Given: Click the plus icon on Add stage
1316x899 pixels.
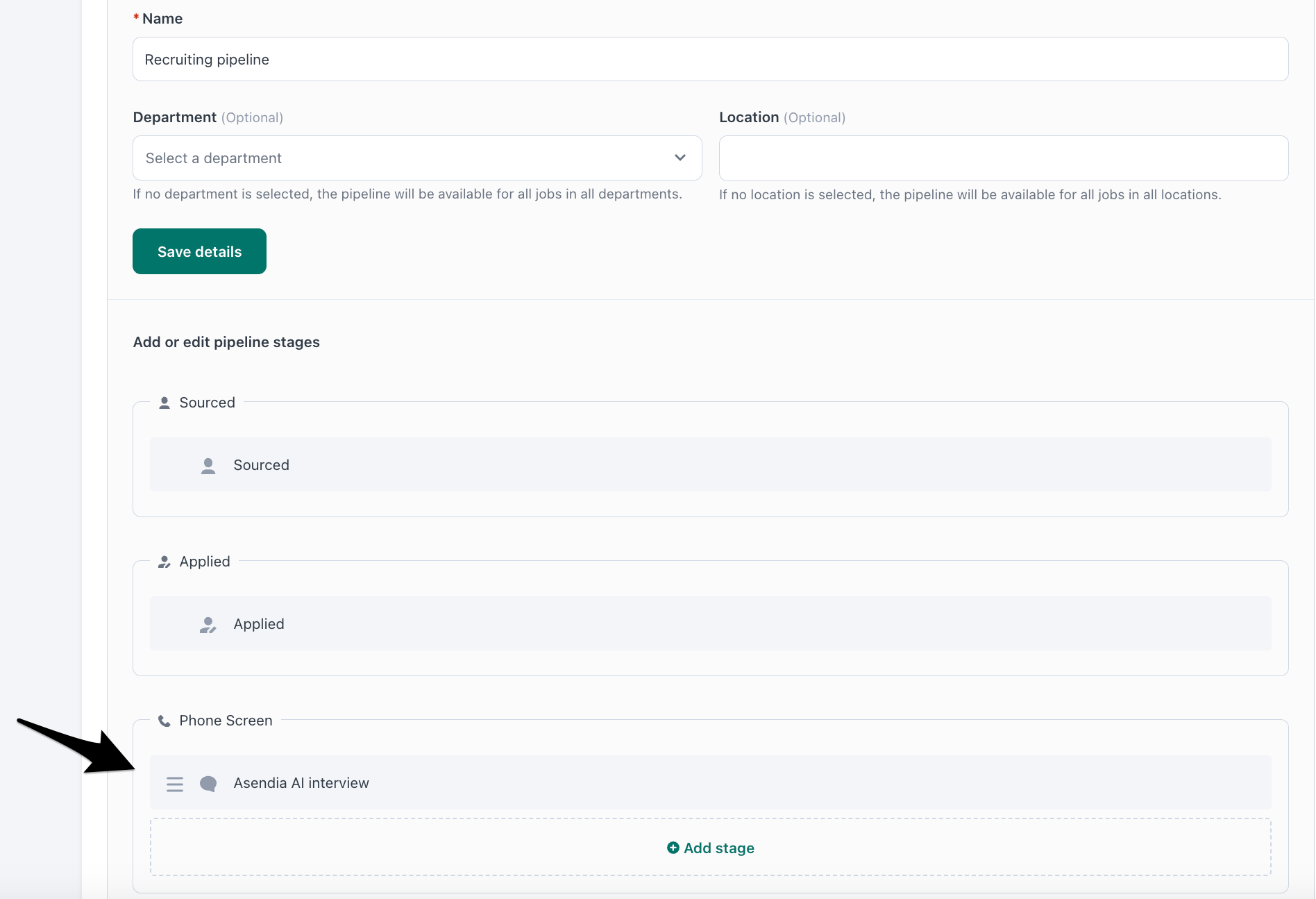Looking at the screenshot, I should [673, 848].
